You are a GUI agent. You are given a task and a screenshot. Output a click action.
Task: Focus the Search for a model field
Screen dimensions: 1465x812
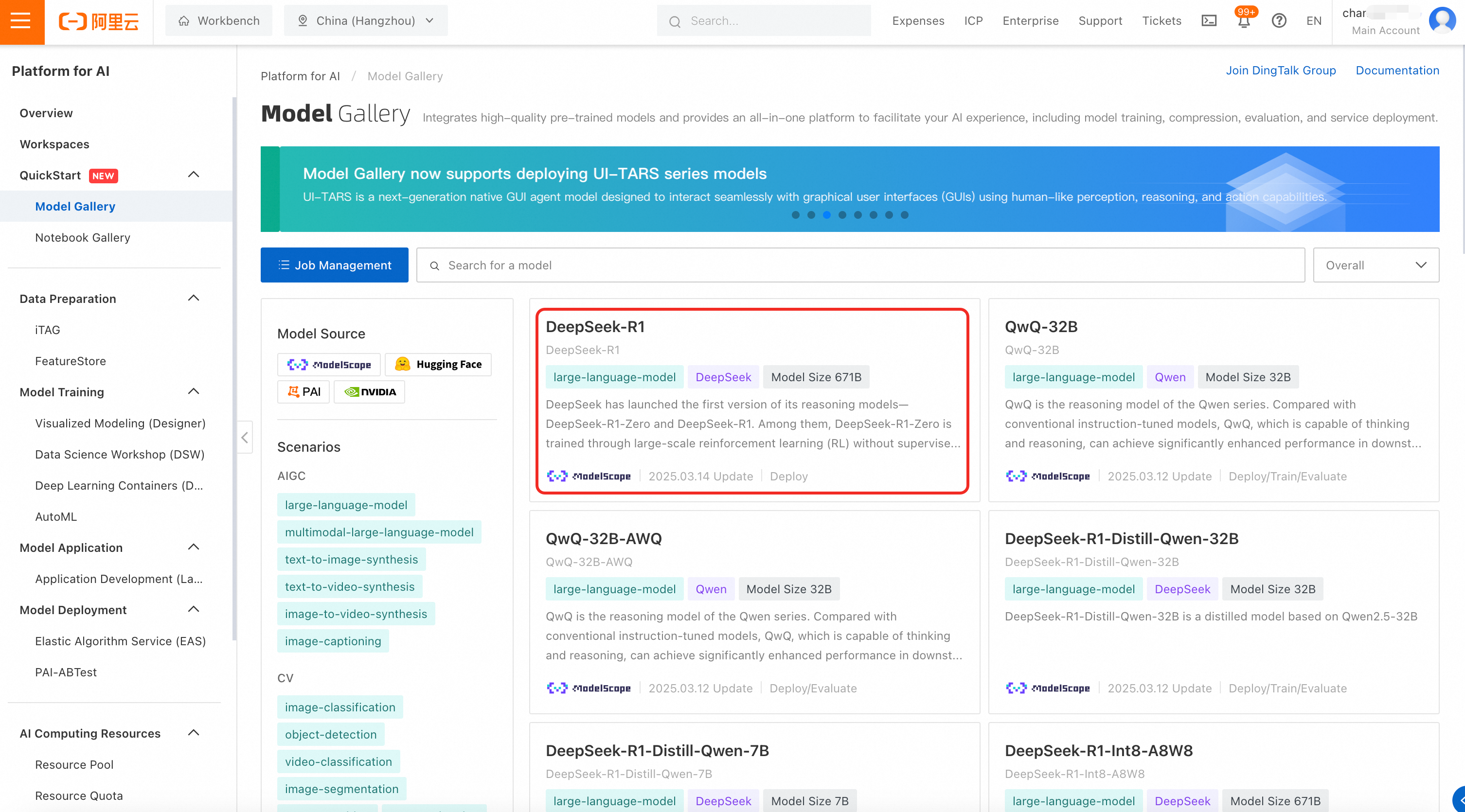click(860, 265)
